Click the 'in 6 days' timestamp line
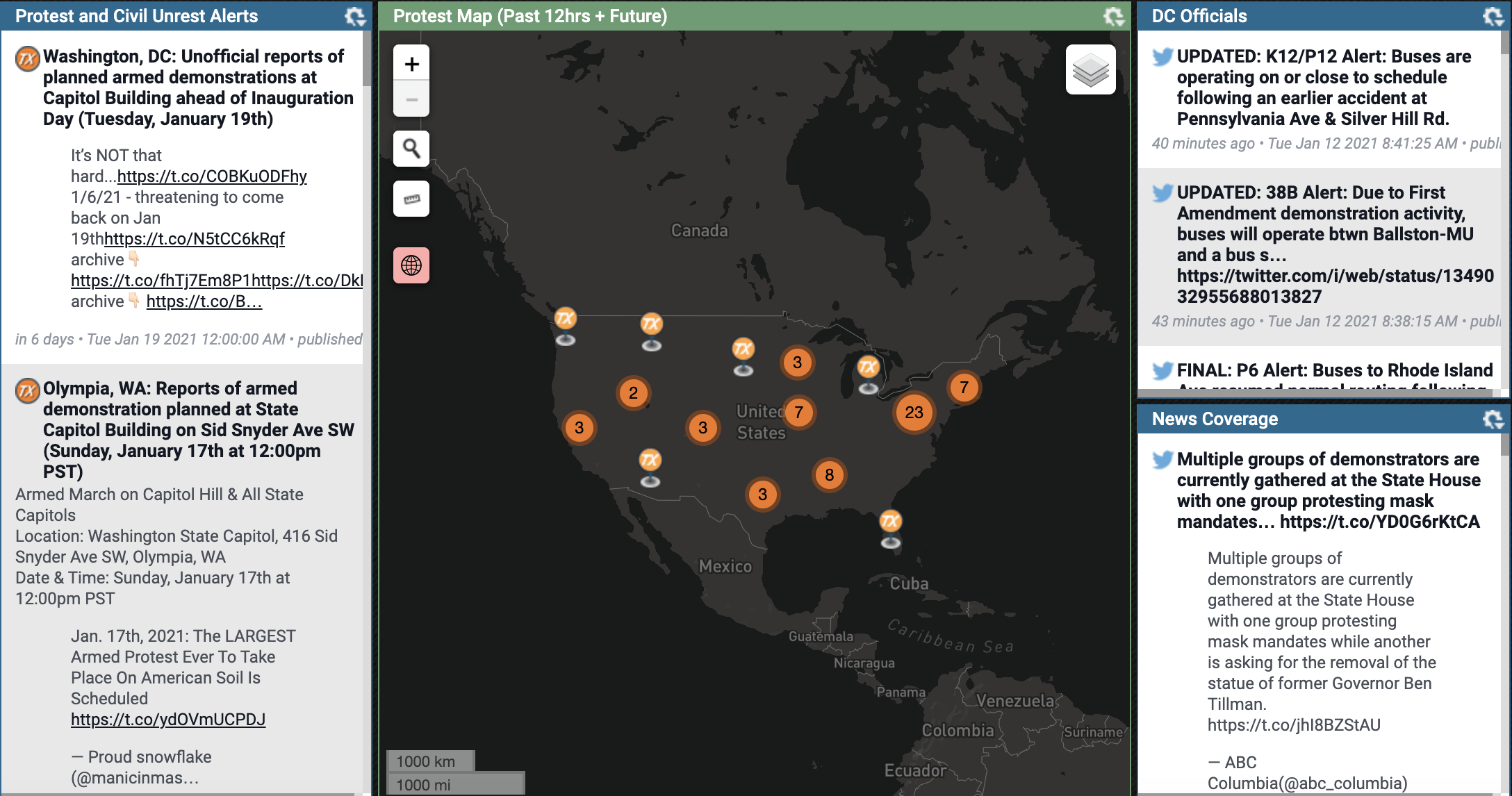This screenshot has height=796, width=1512. [x=188, y=340]
